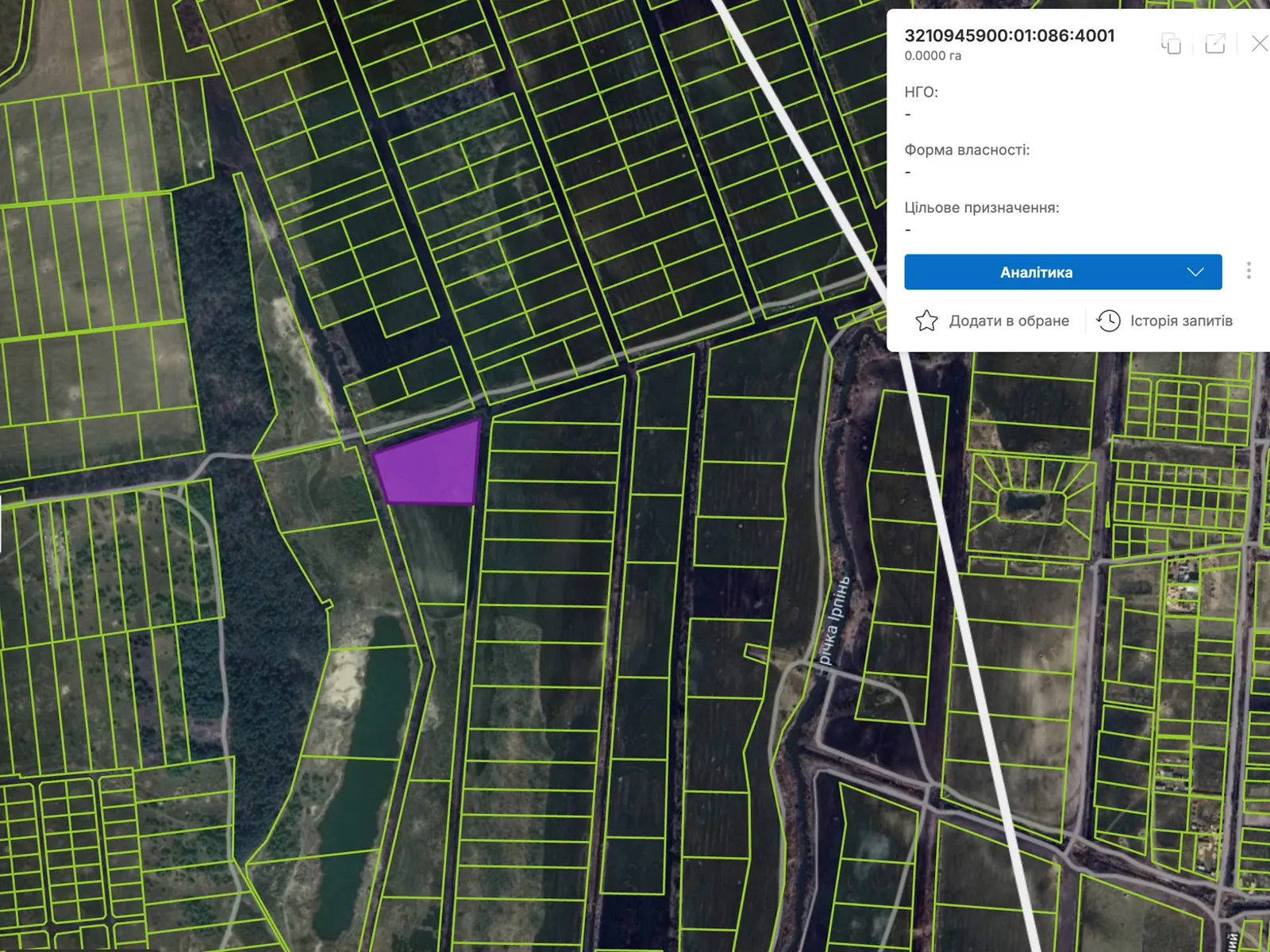Click the Форма власності field label
This screenshot has width=1270, height=952.
[967, 150]
